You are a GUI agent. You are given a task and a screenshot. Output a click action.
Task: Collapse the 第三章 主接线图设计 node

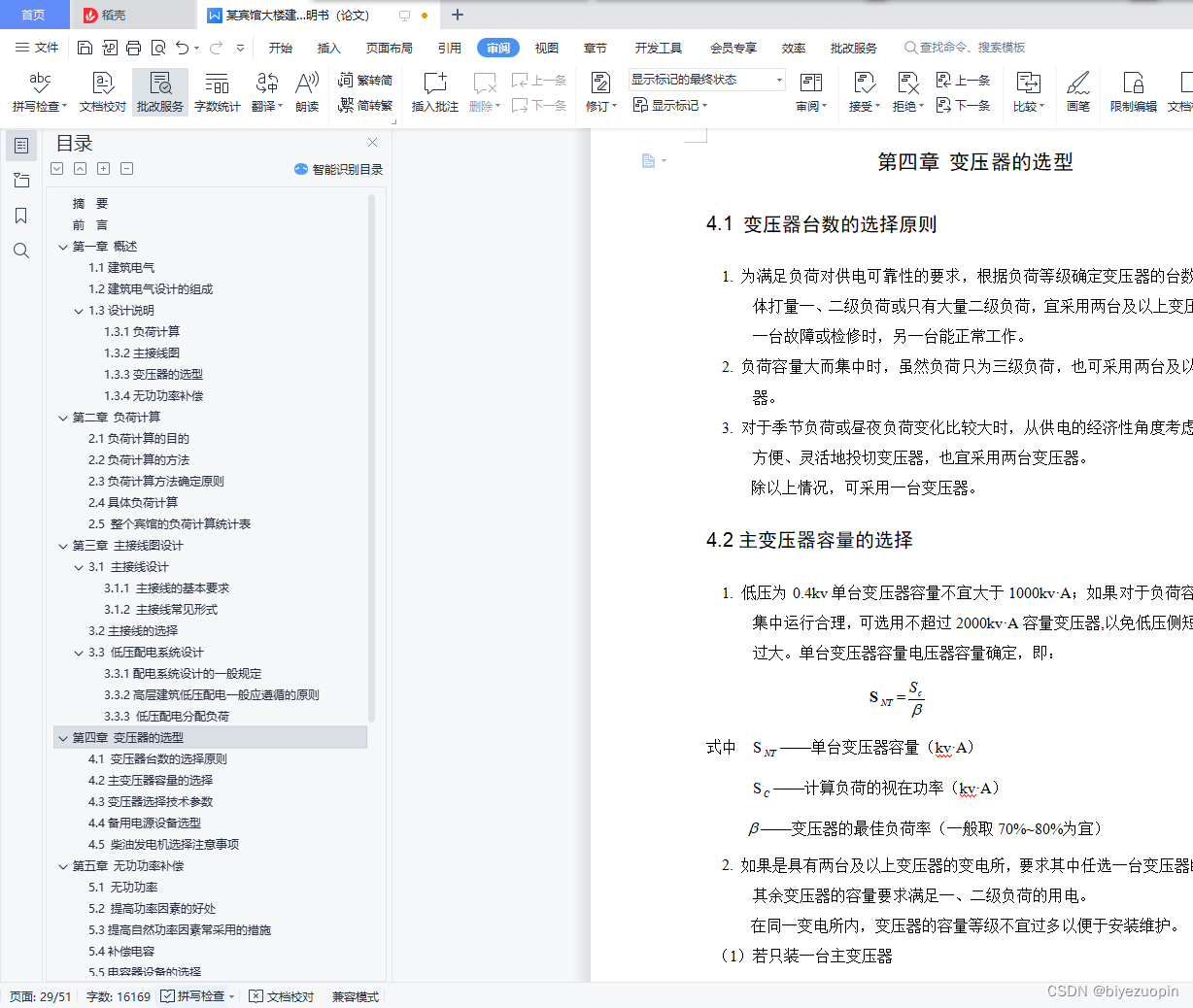[63, 546]
